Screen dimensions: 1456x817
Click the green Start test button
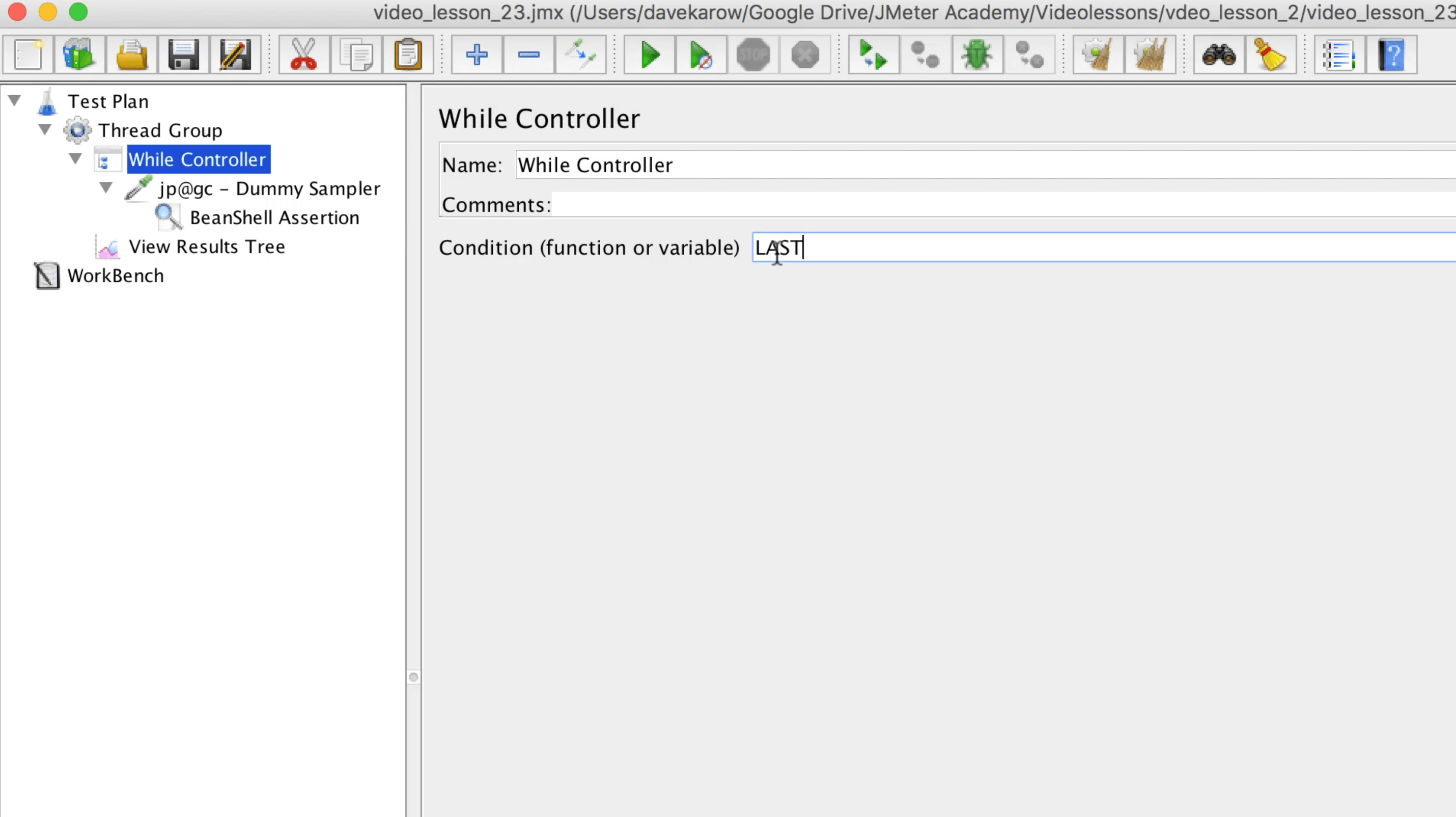point(650,55)
